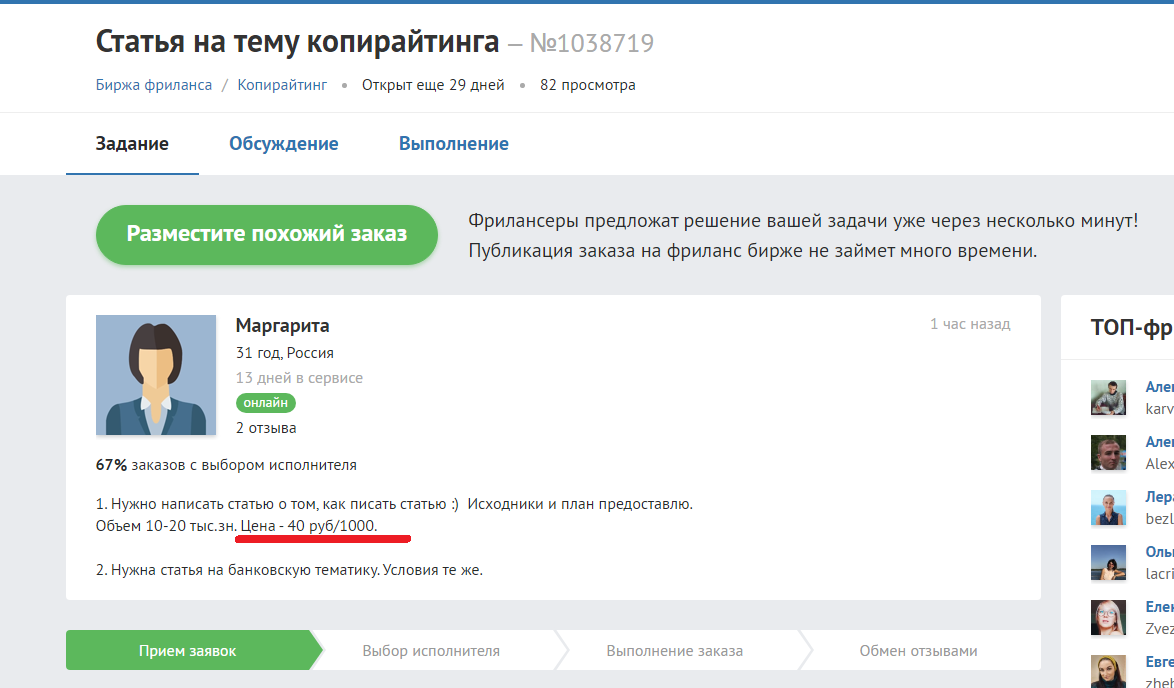Open first top freelancer avatar beside karv
Image resolution: width=1174 pixels, height=688 pixels.
tap(1108, 398)
